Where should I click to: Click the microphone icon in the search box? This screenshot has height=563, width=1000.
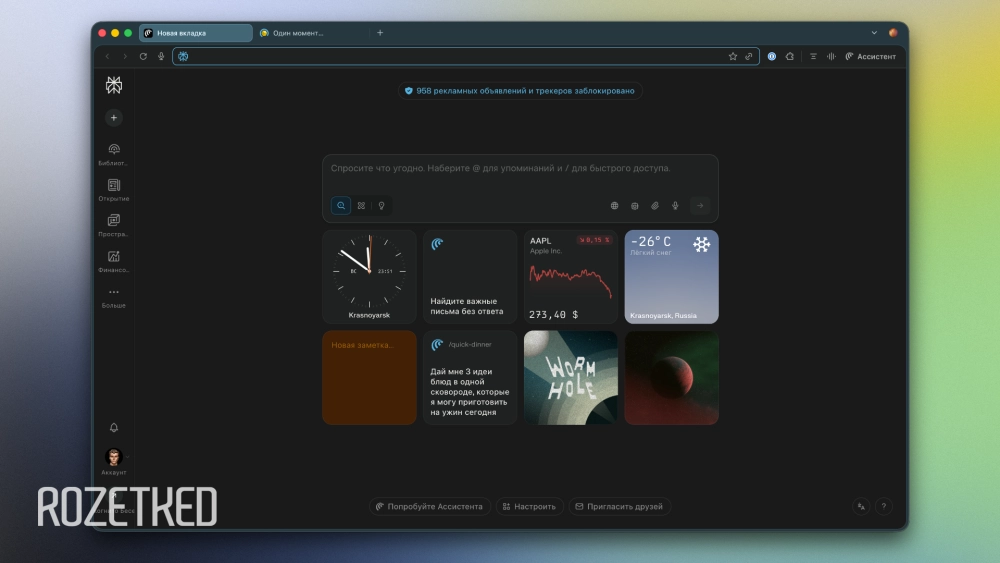point(675,206)
